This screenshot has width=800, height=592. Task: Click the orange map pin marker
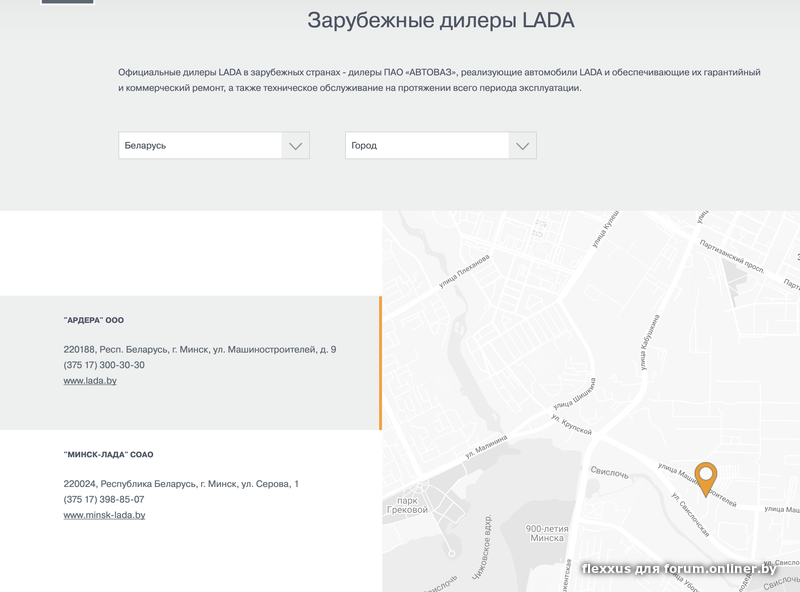coord(706,479)
